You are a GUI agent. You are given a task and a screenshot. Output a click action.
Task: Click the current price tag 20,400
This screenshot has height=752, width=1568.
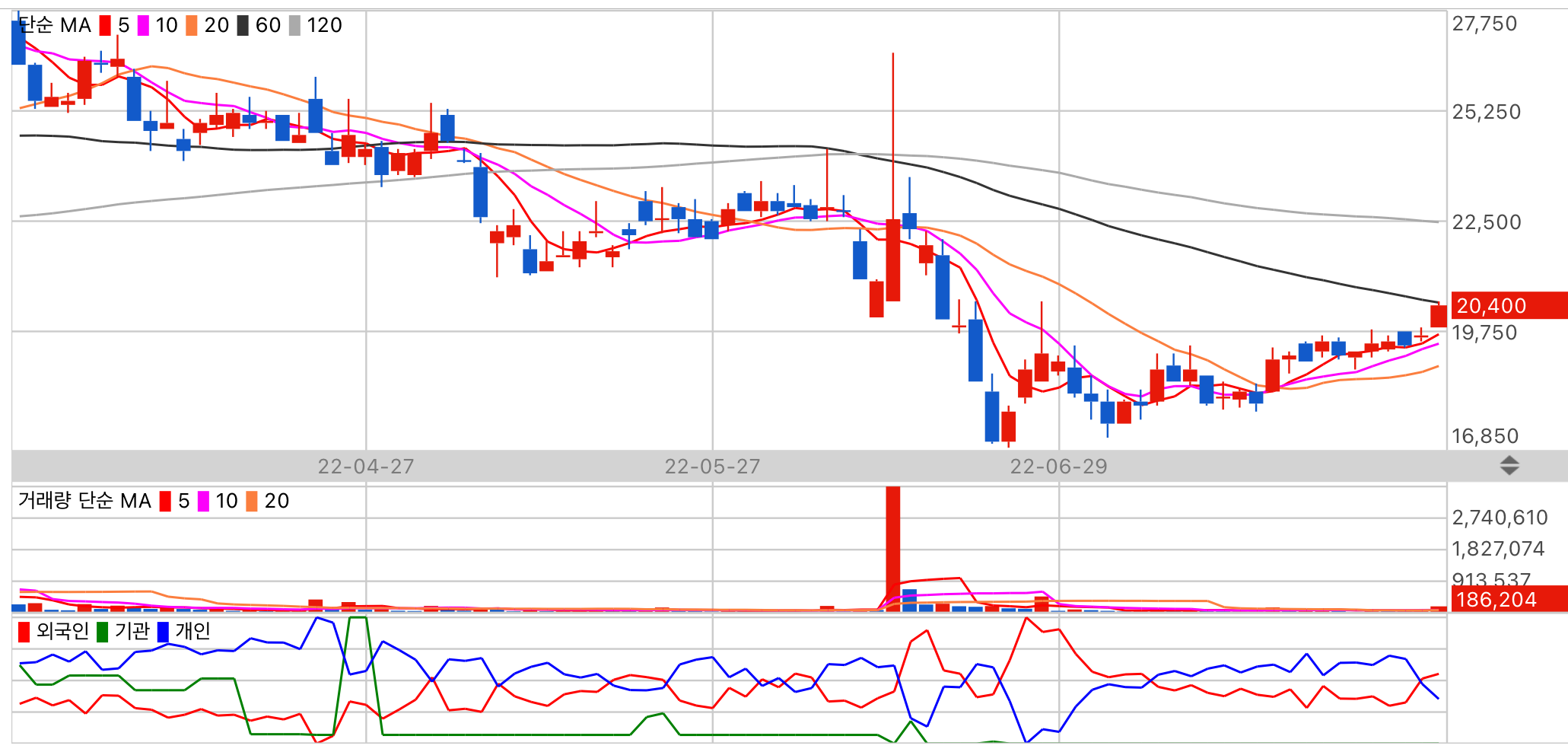1509,305
